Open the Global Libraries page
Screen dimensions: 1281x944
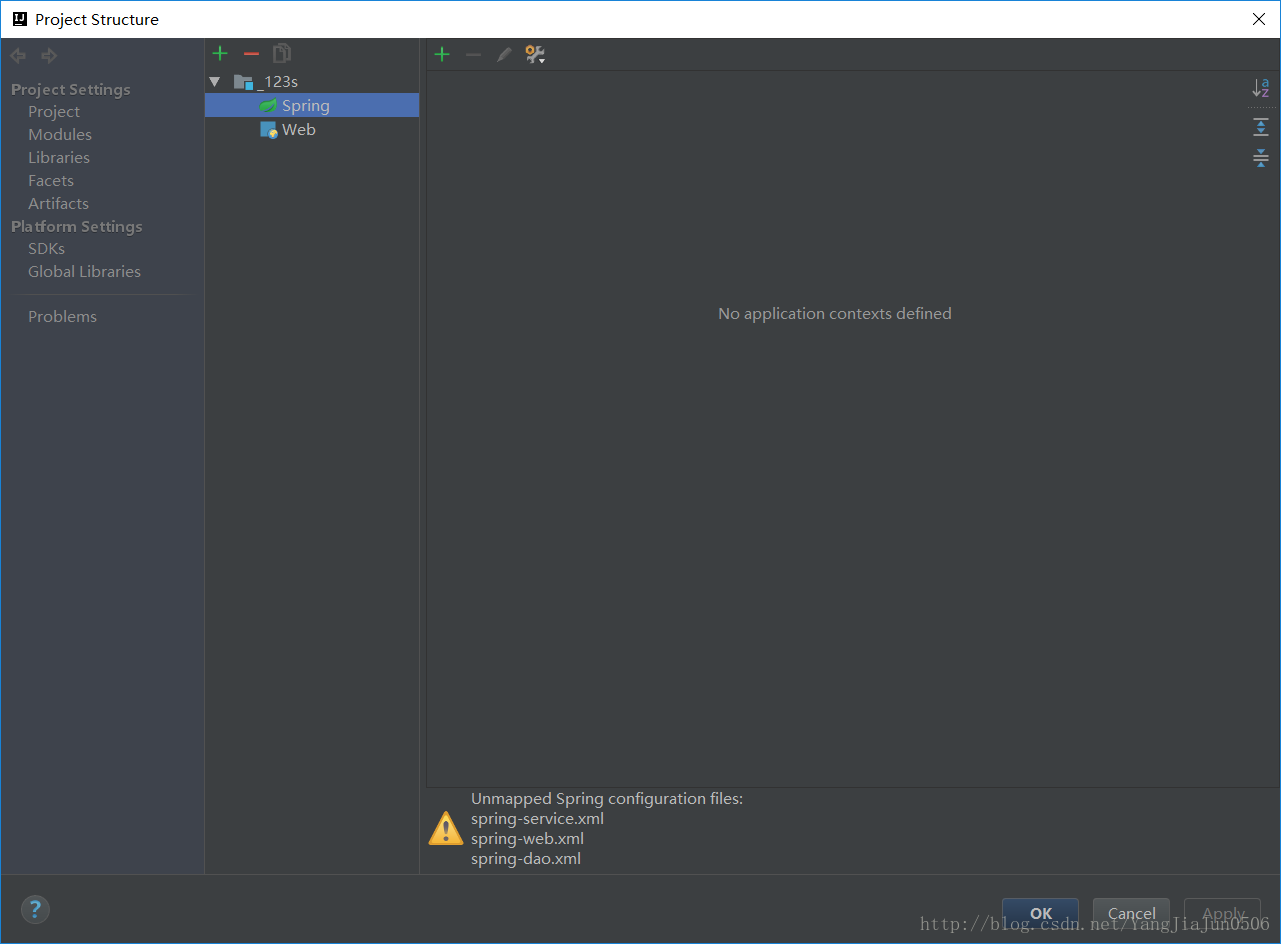(84, 271)
